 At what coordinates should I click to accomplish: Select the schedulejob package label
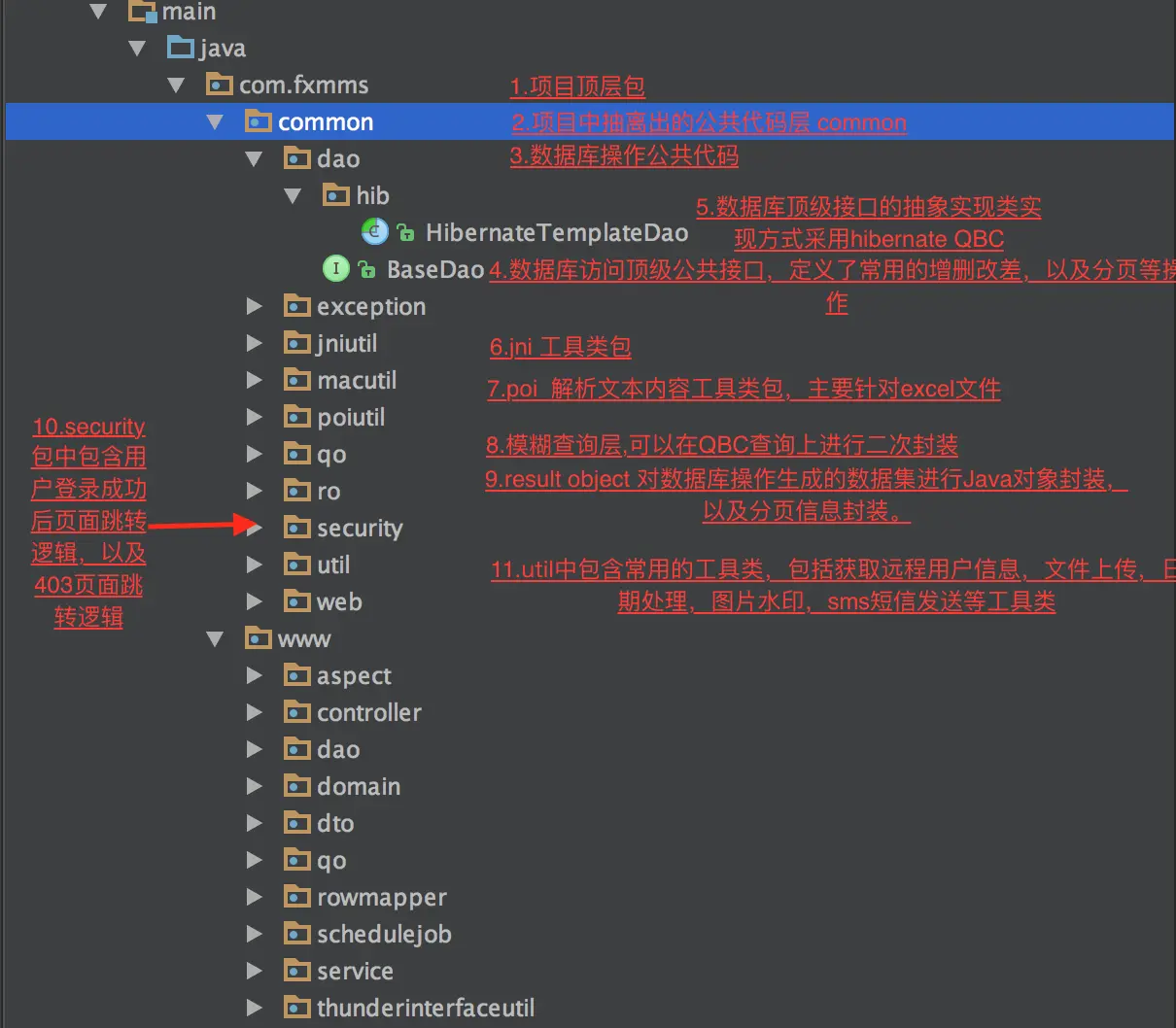pyautogui.click(x=384, y=935)
